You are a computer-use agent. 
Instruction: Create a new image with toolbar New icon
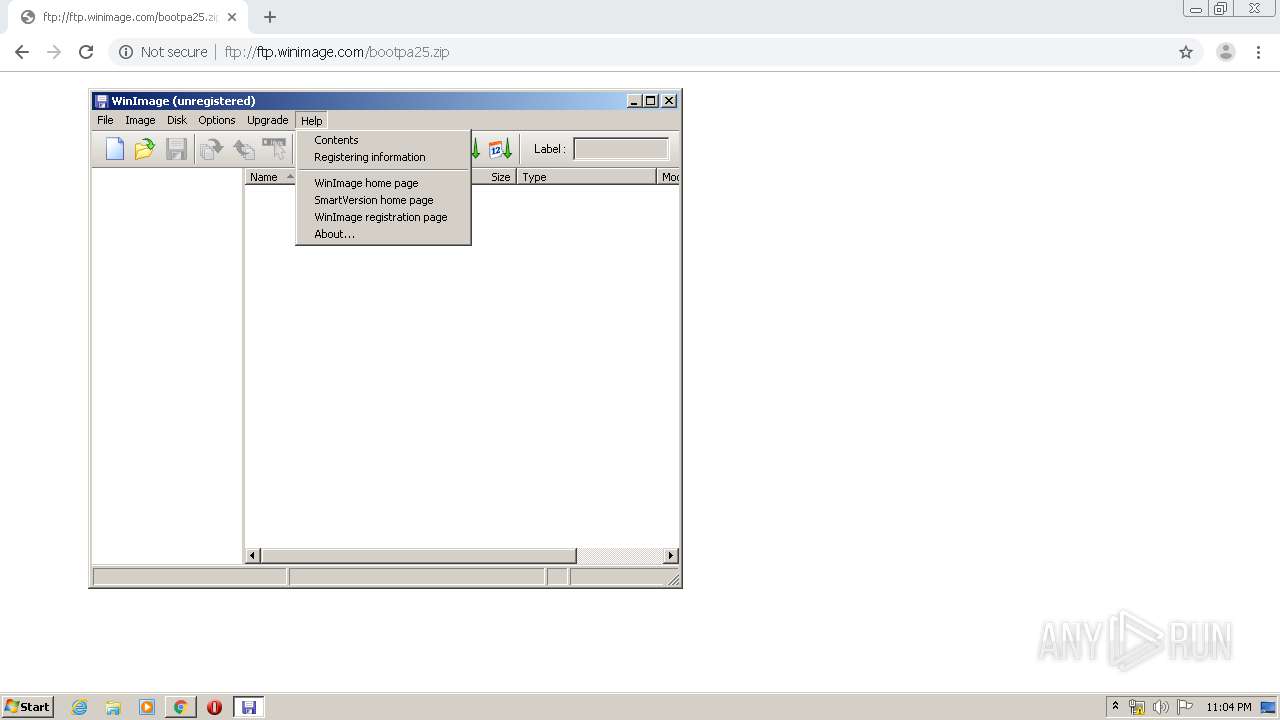115,149
